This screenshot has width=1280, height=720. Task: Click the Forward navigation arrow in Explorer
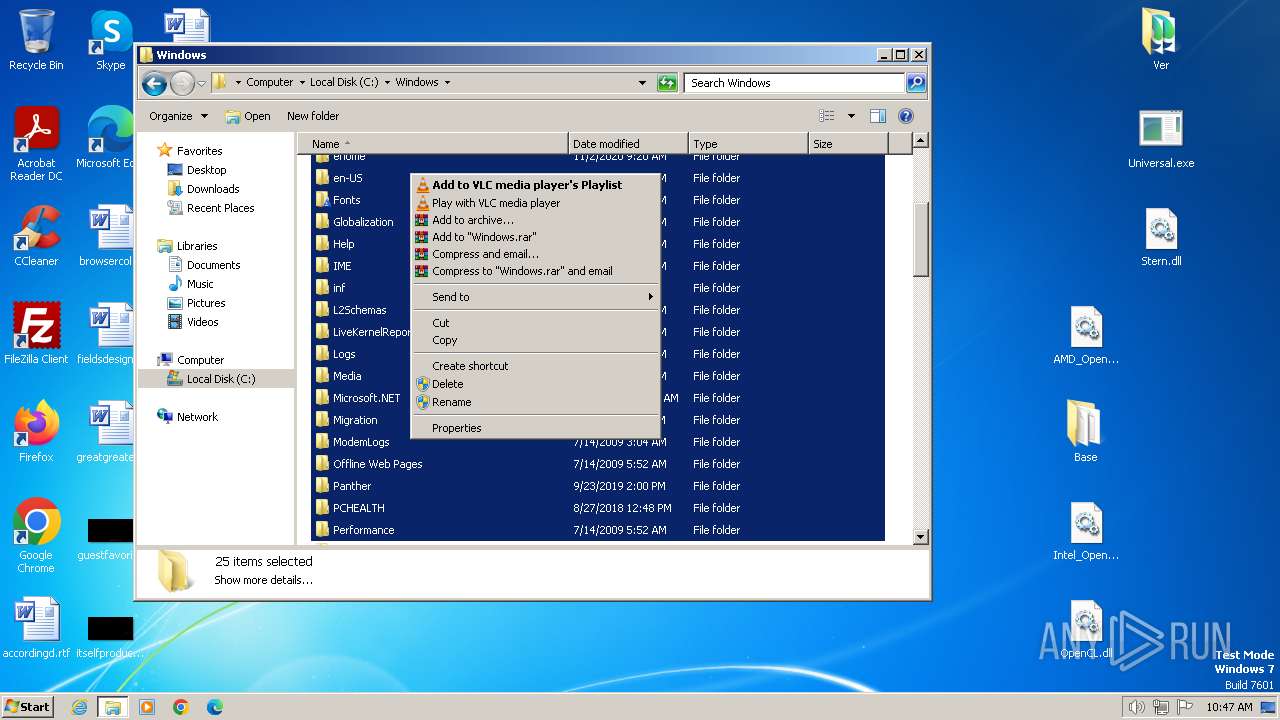coord(182,83)
